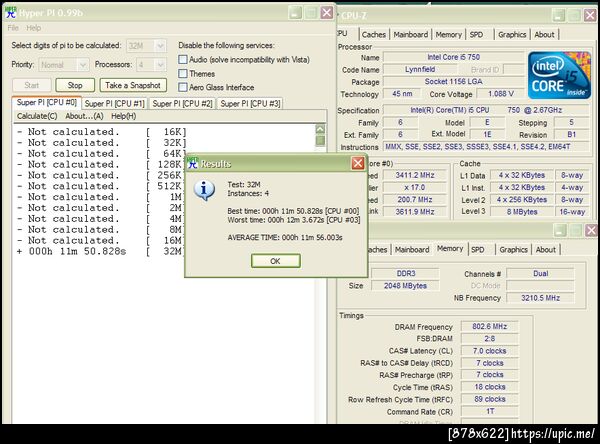Click the Dual channels value

coord(540,274)
